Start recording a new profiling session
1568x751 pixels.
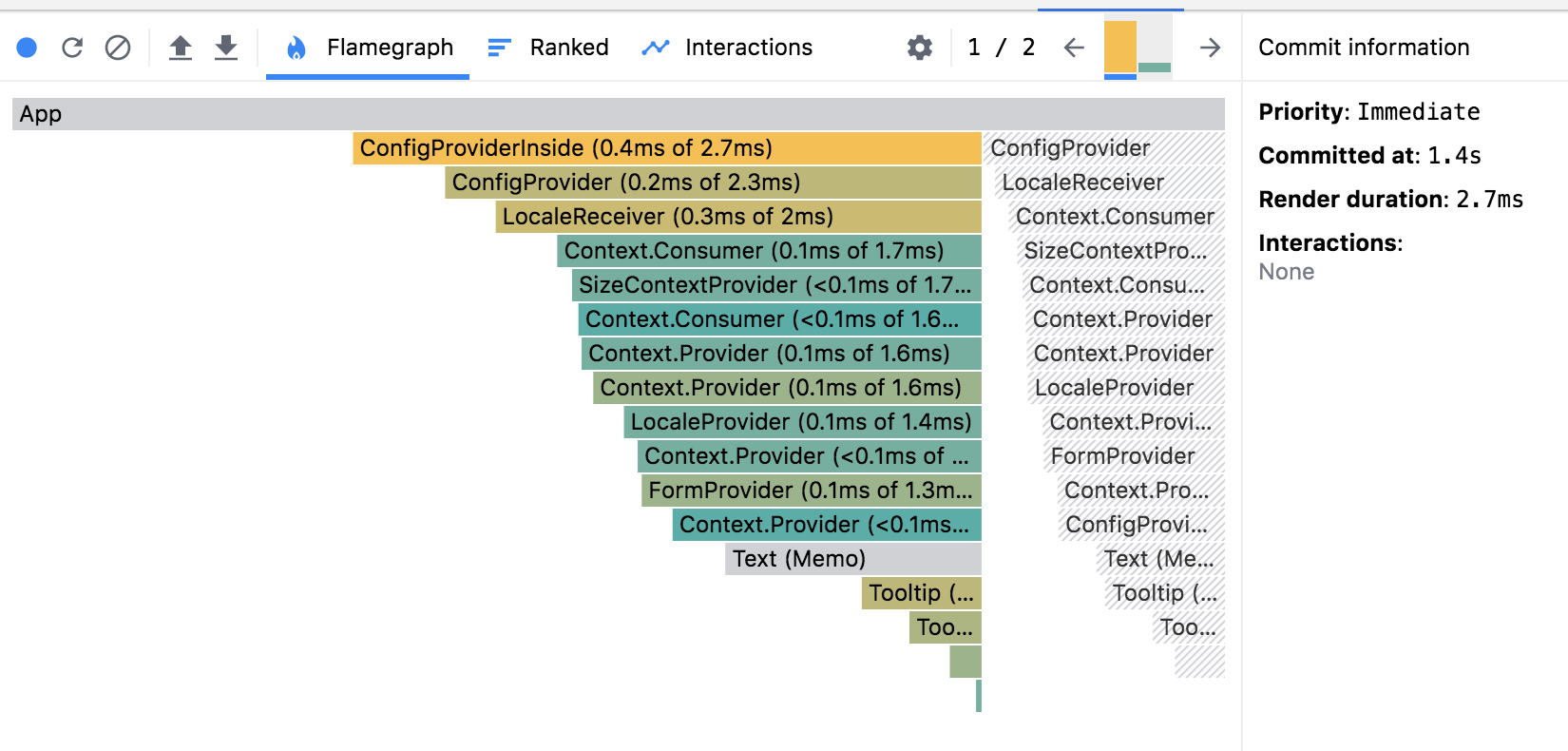point(27,46)
